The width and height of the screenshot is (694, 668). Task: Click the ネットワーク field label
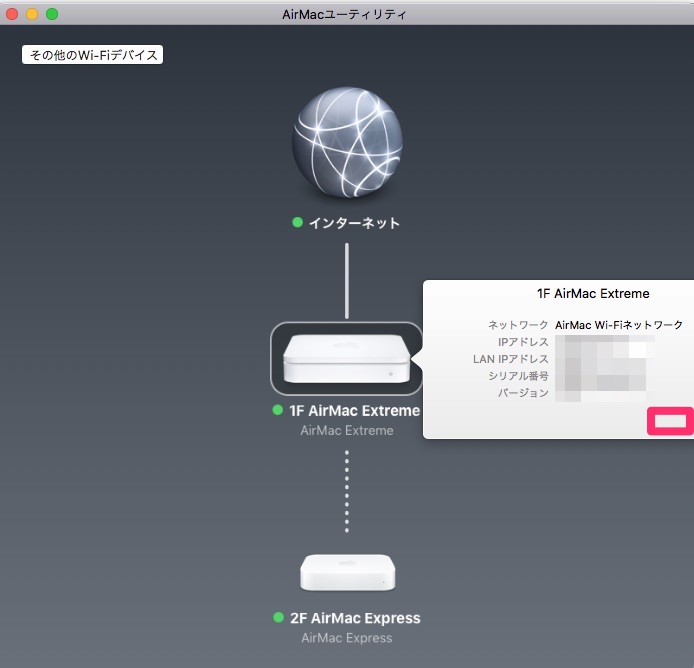point(518,325)
